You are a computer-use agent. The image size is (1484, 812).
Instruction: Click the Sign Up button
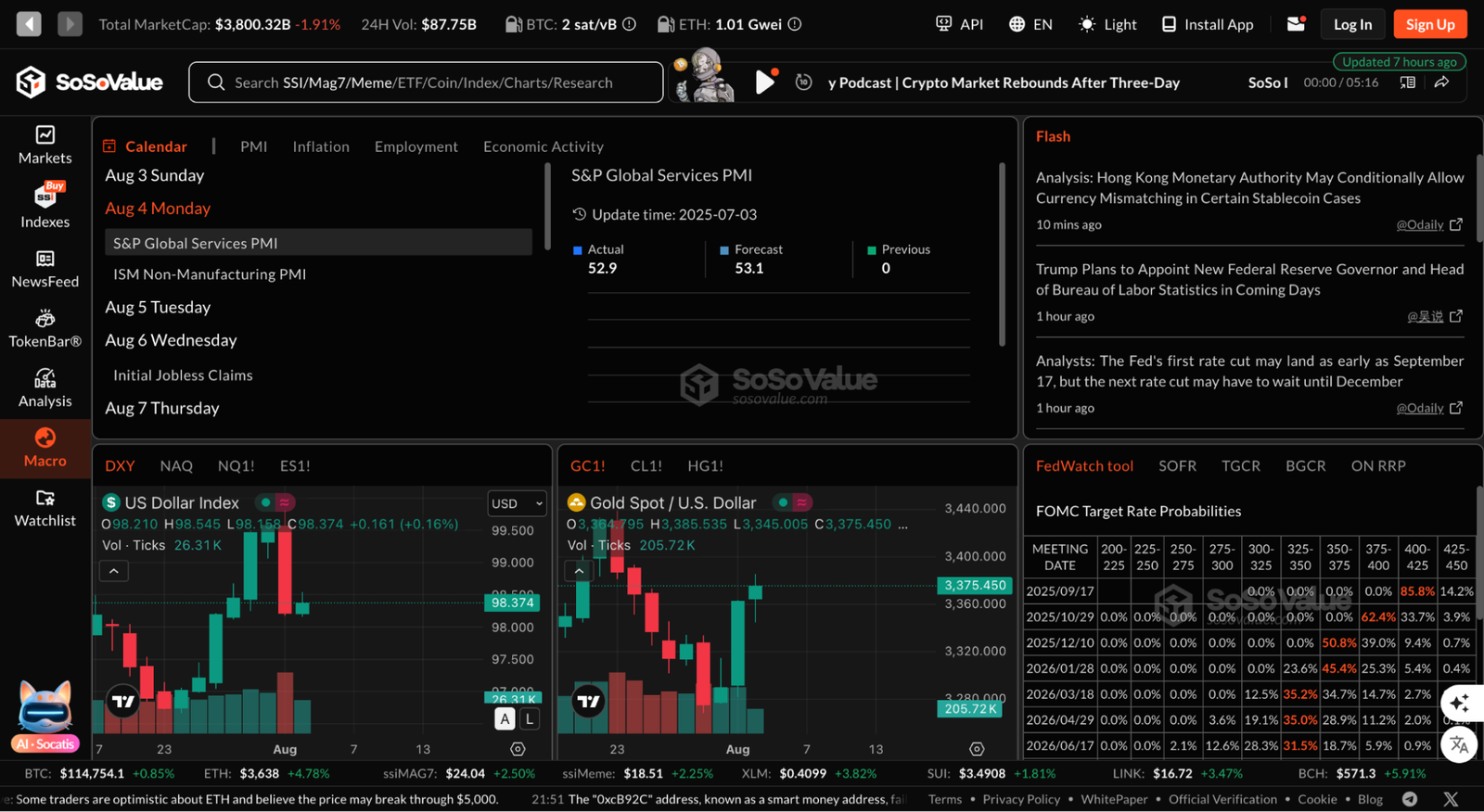[1430, 24]
